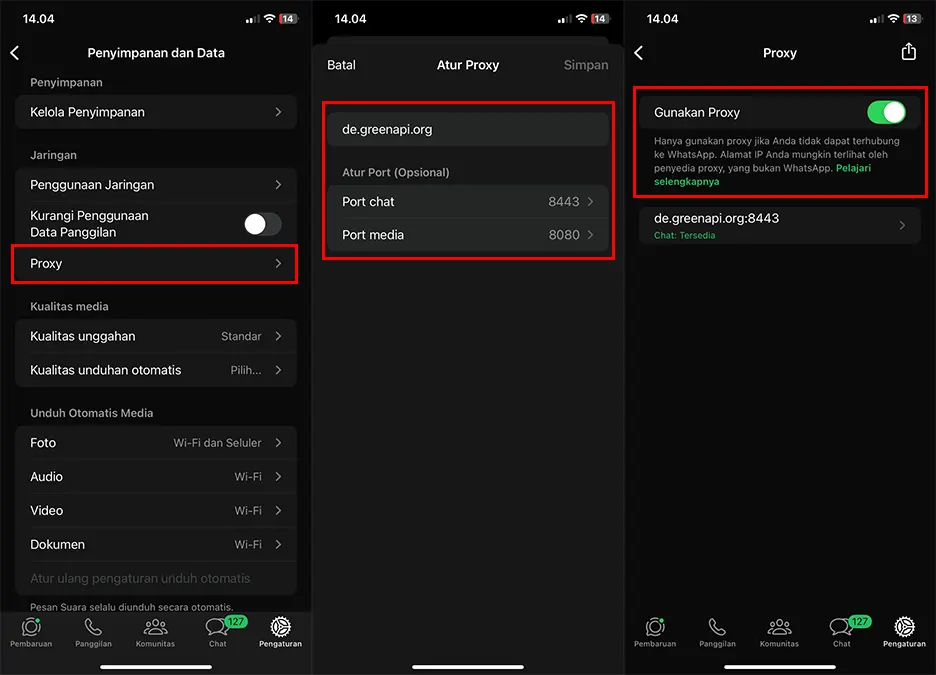Open Panggilan tab on Penyimpanan dan Data screen
The height and width of the screenshot is (675, 936).
[x=93, y=632]
